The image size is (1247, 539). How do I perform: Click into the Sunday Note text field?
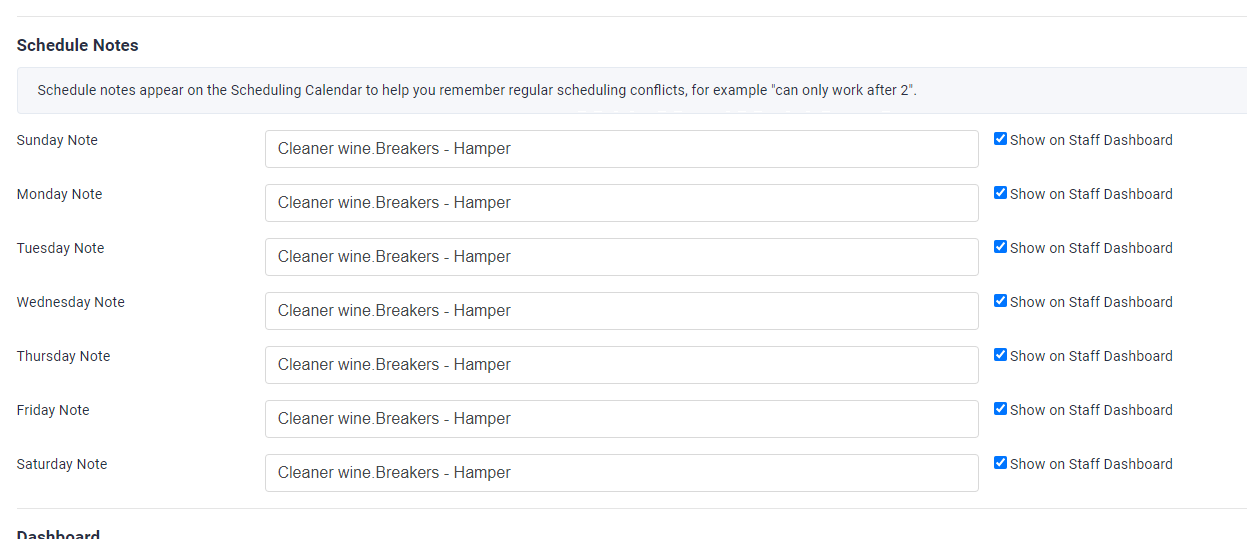[621, 149]
